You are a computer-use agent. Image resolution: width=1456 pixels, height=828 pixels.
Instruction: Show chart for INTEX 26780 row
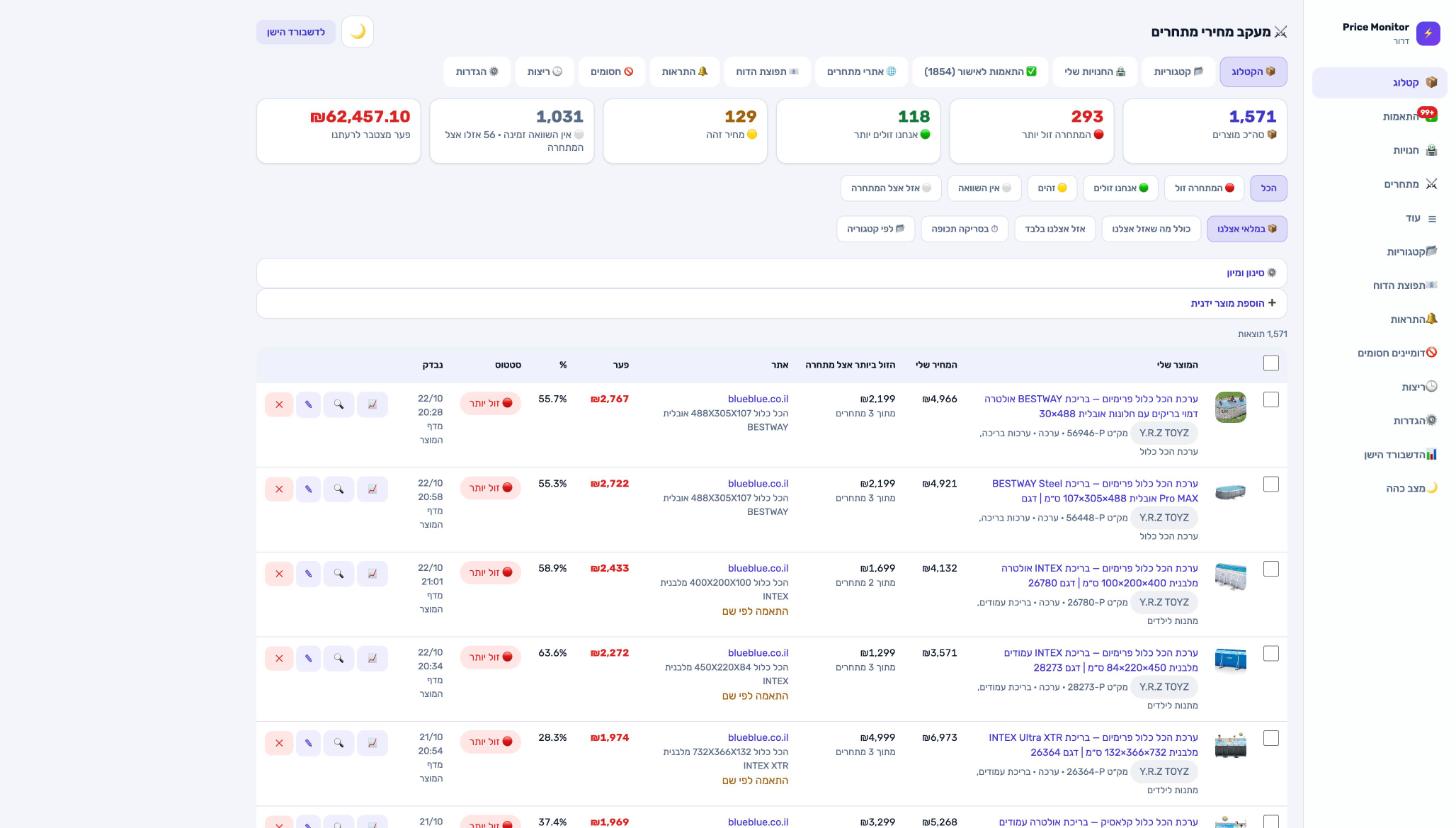coord(372,574)
